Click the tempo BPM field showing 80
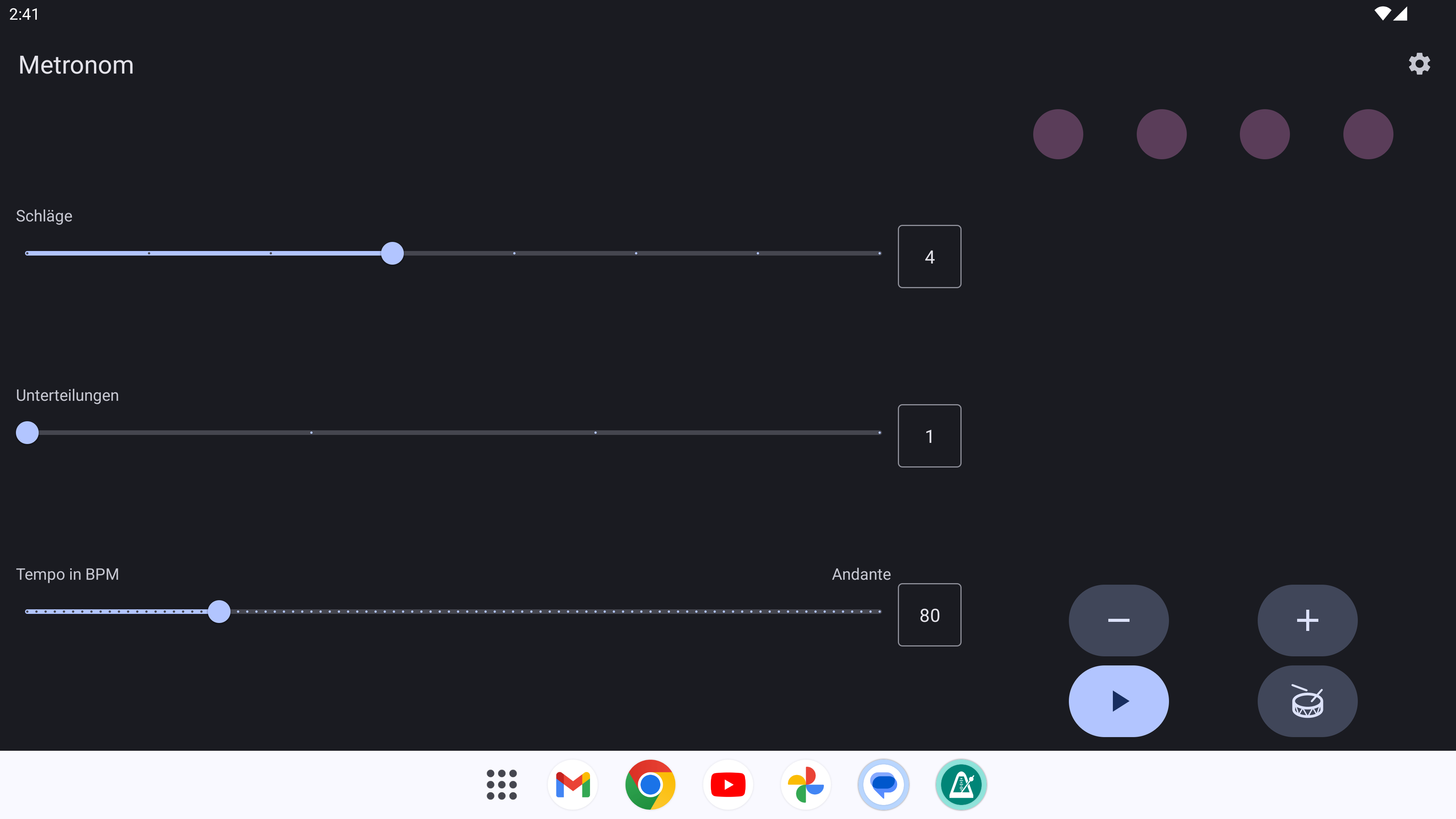1456x819 pixels. tap(929, 615)
